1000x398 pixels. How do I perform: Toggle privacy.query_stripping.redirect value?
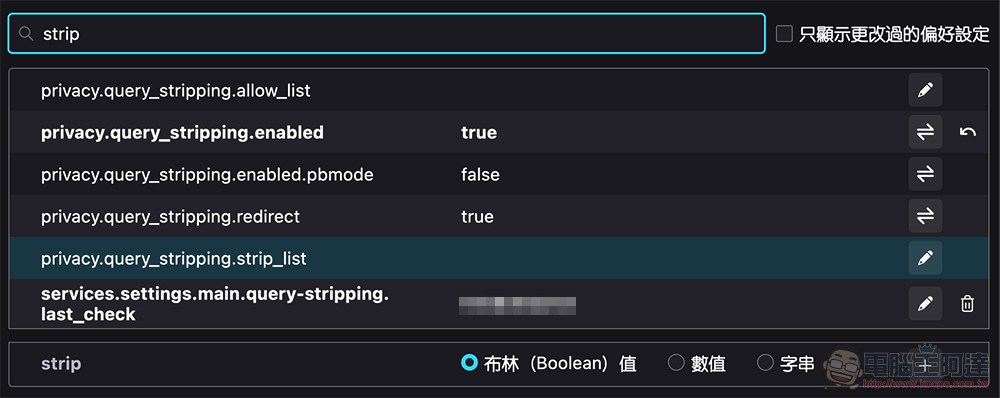click(x=925, y=216)
